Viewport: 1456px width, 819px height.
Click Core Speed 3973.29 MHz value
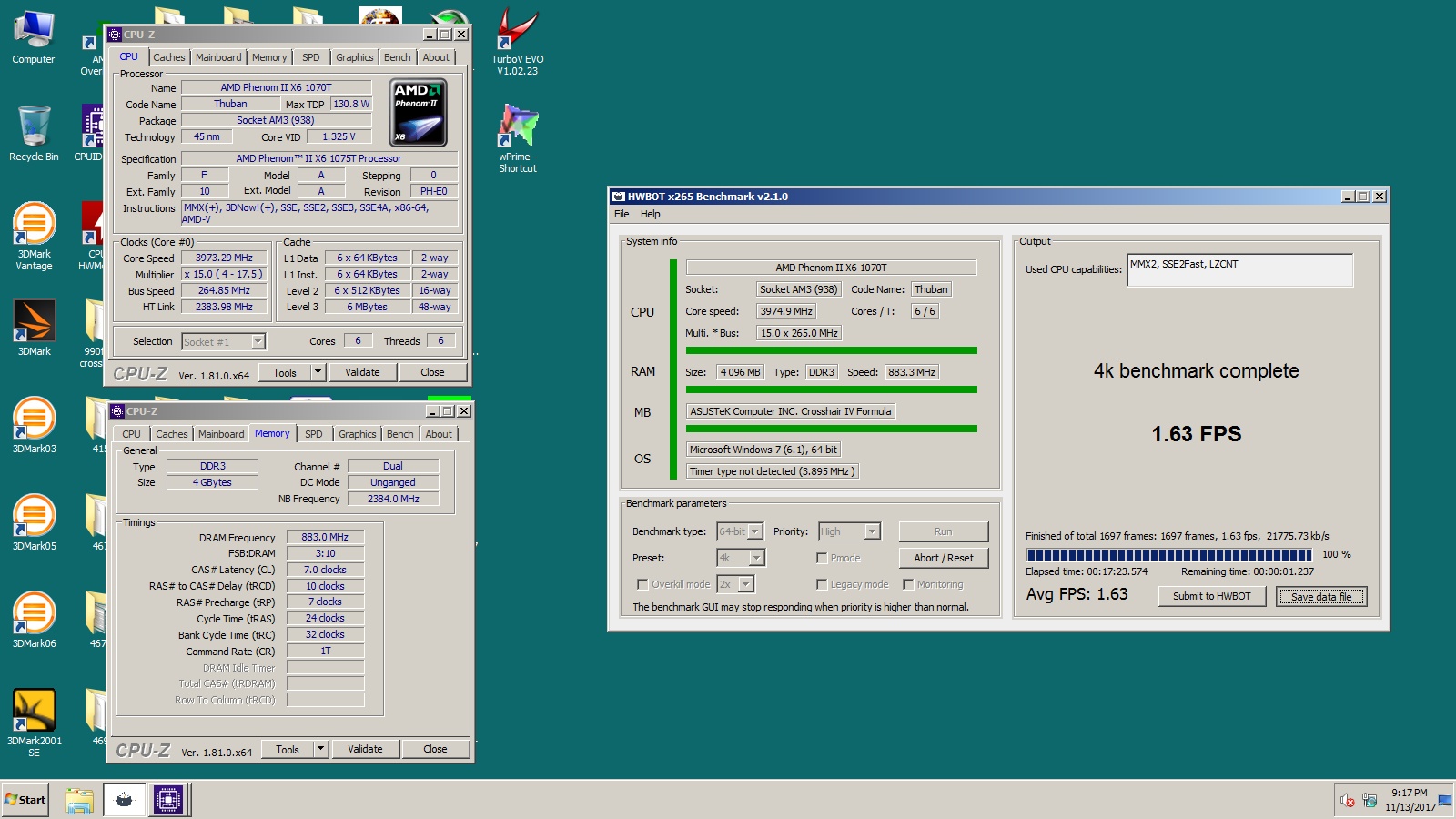pos(224,258)
